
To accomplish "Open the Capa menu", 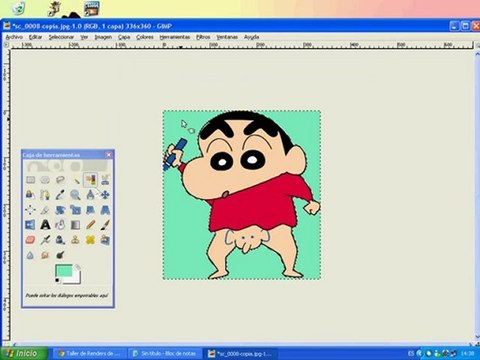I will click(x=124, y=37).
